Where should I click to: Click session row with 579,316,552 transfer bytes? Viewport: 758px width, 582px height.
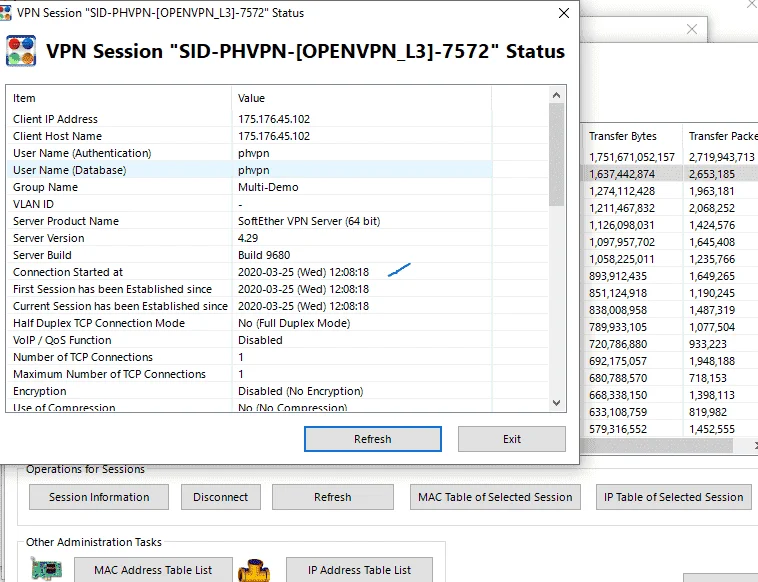coord(670,429)
